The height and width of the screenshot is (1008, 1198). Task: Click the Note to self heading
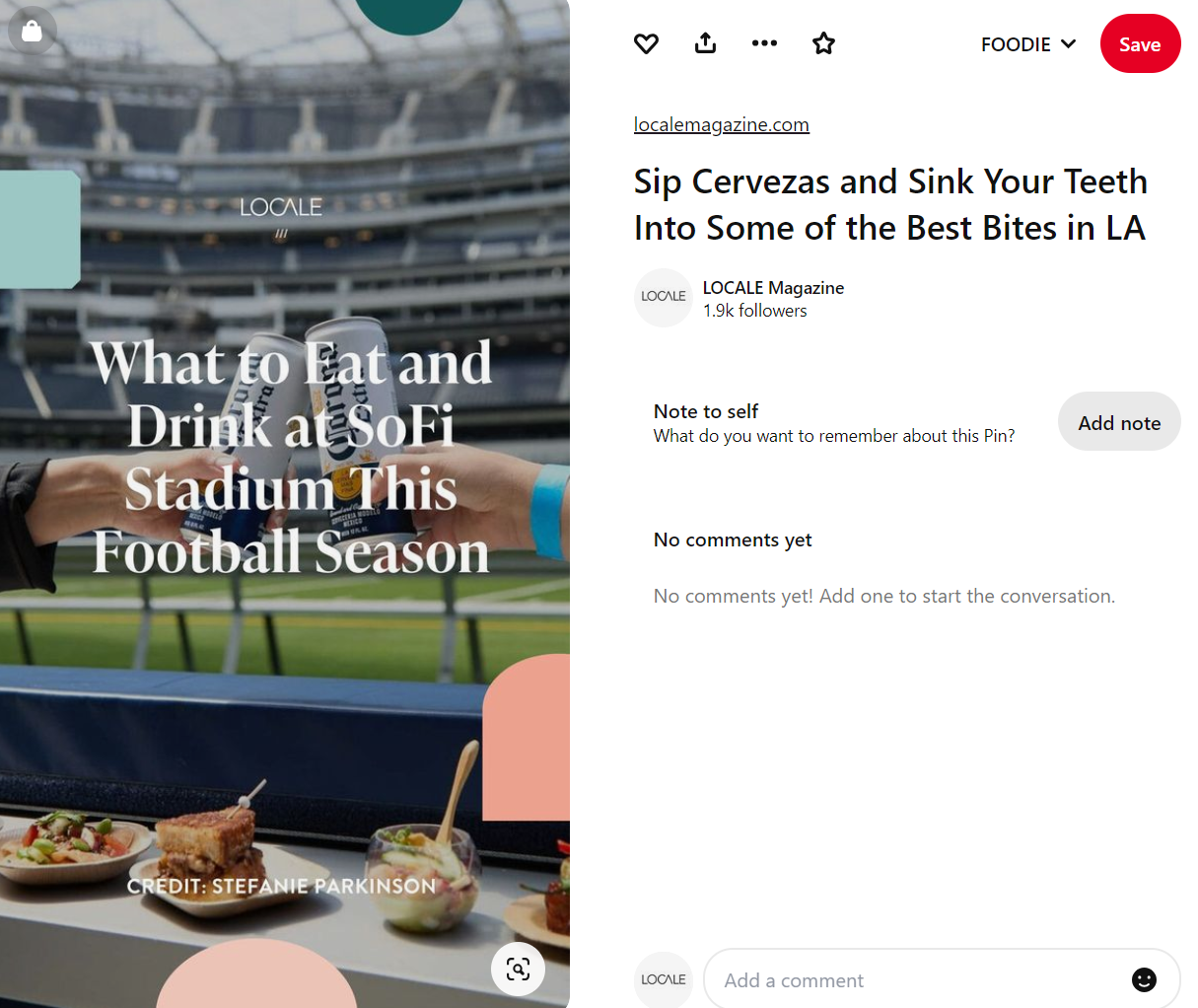[706, 411]
